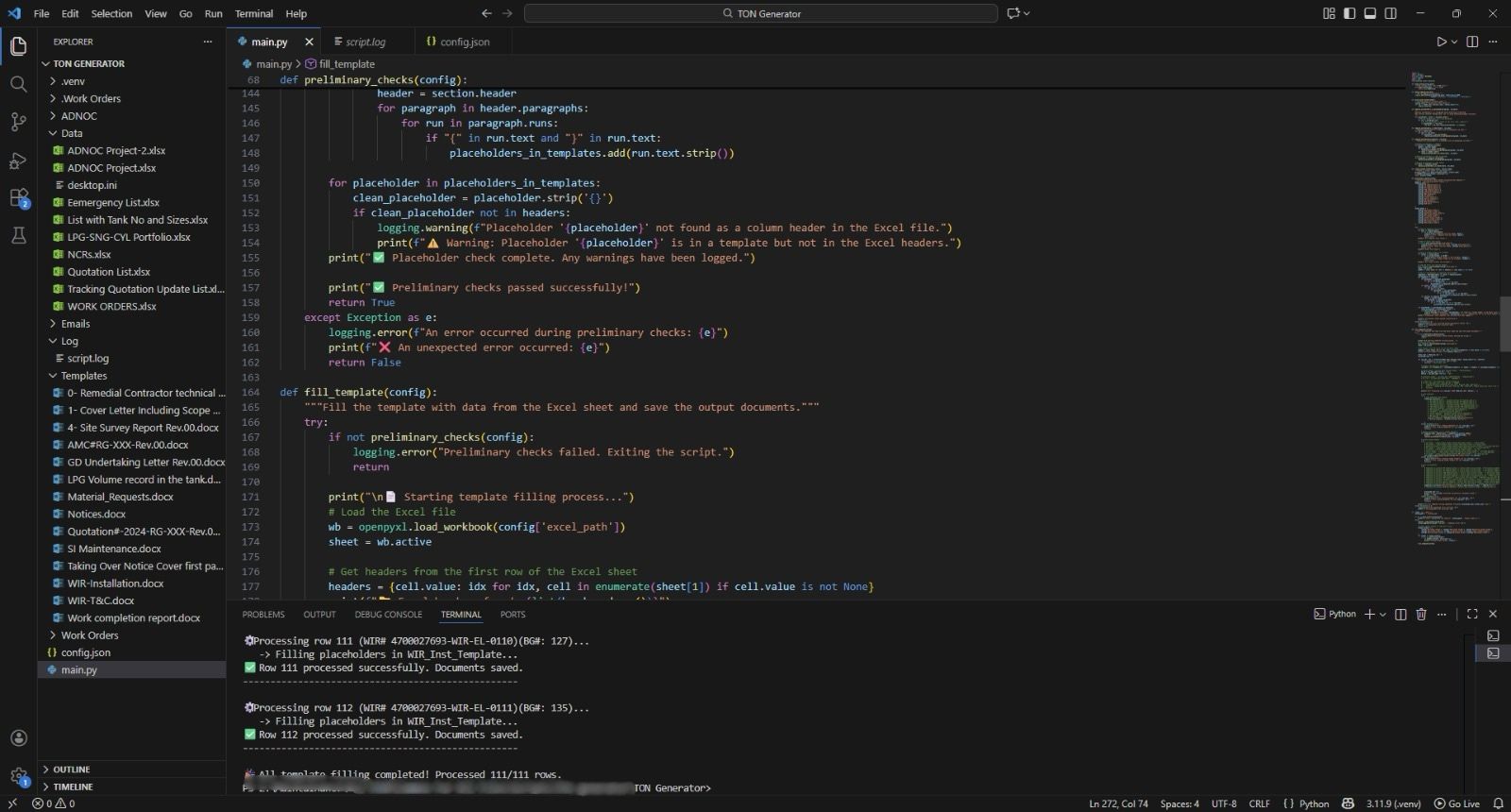This screenshot has width=1511, height=812.
Task: Switch to the PORTS panel tab
Action: coord(513,615)
